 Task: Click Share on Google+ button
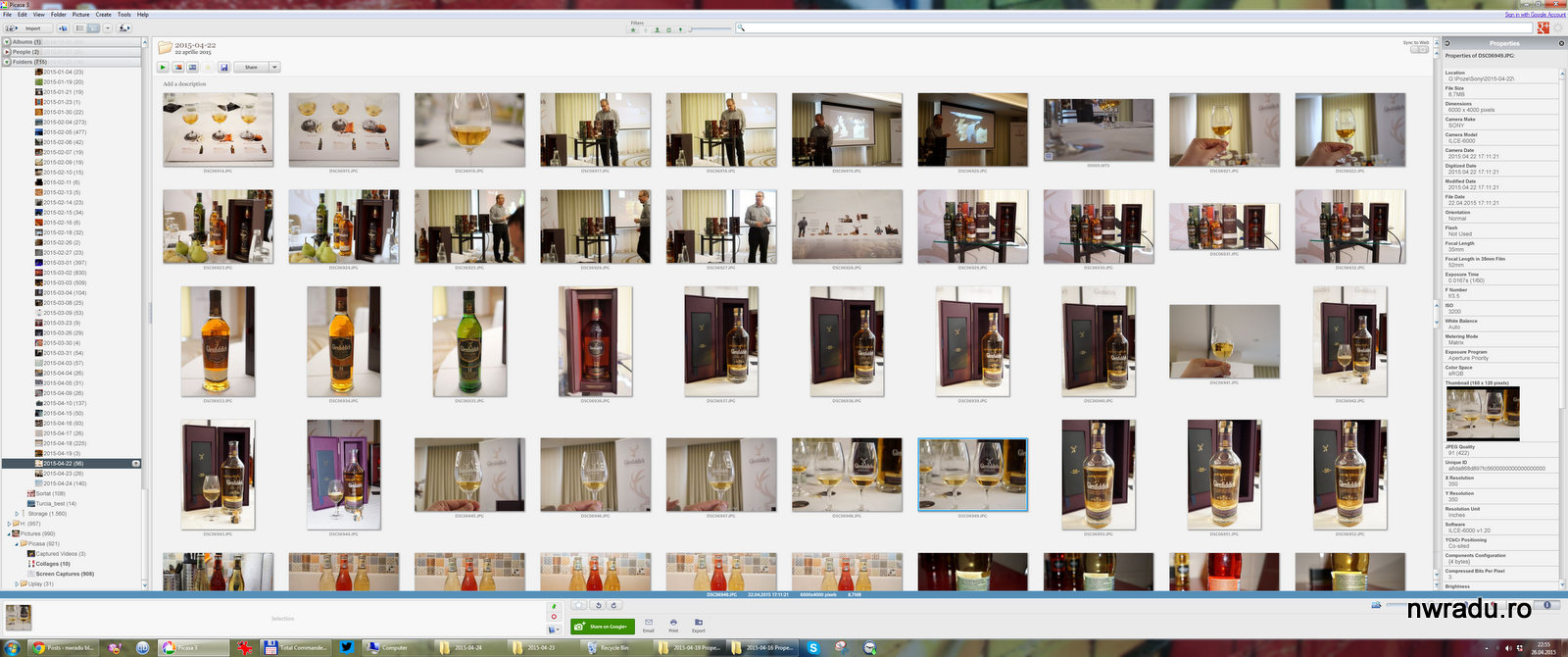(603, 626)
